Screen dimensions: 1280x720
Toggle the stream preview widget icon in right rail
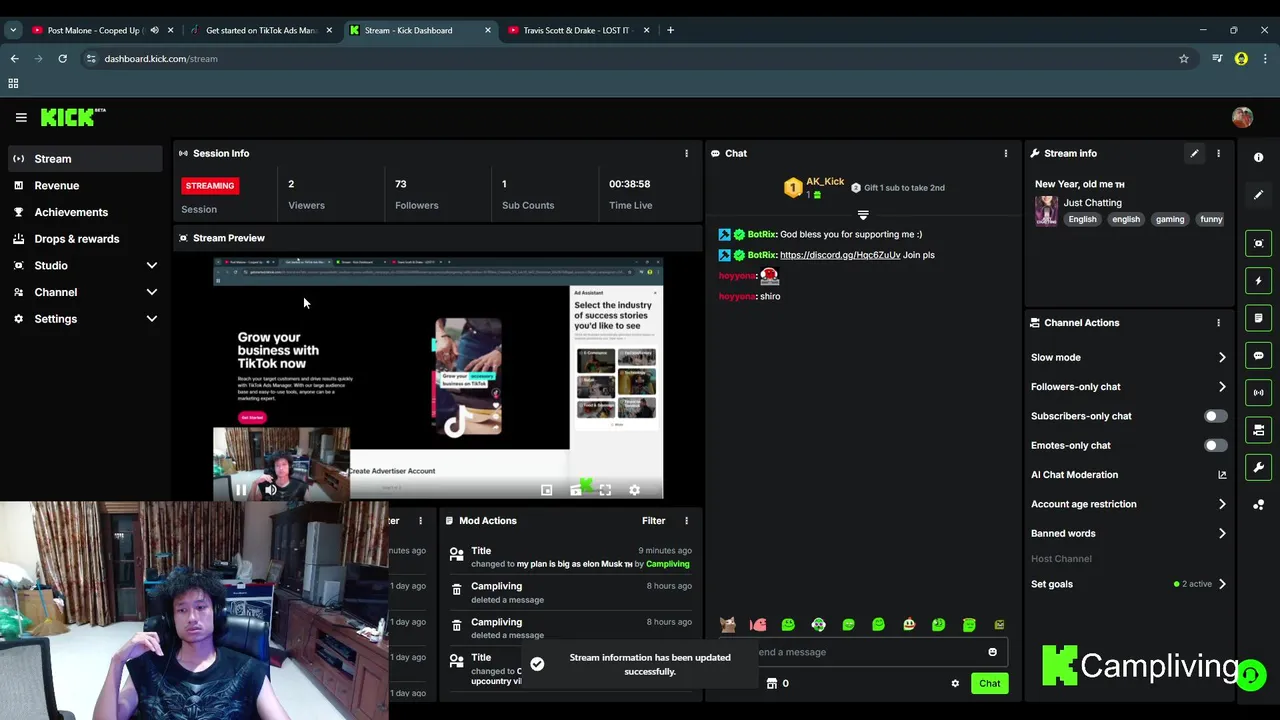click(1258, 243)
